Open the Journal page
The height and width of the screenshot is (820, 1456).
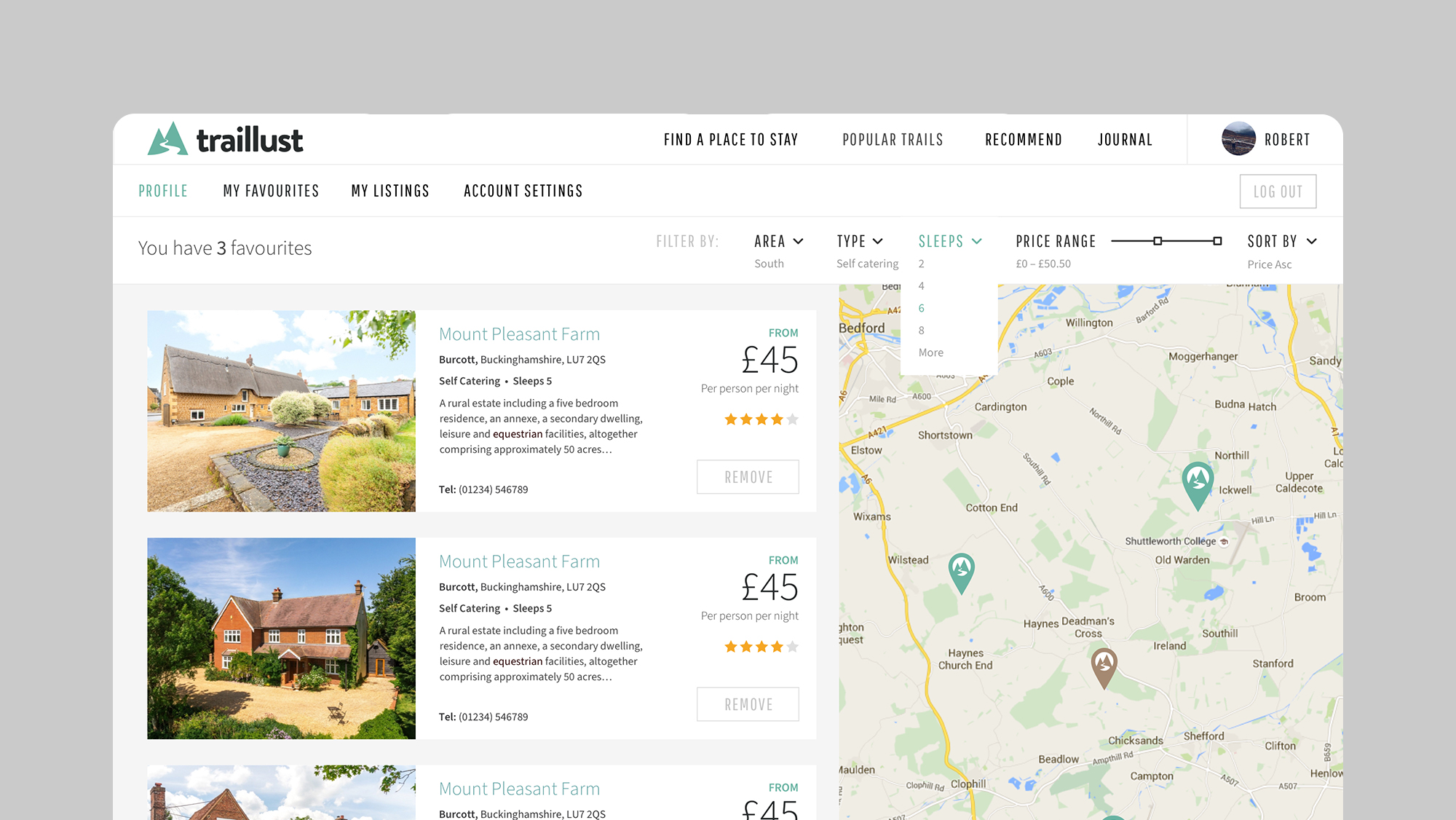tap(1125, 139)
